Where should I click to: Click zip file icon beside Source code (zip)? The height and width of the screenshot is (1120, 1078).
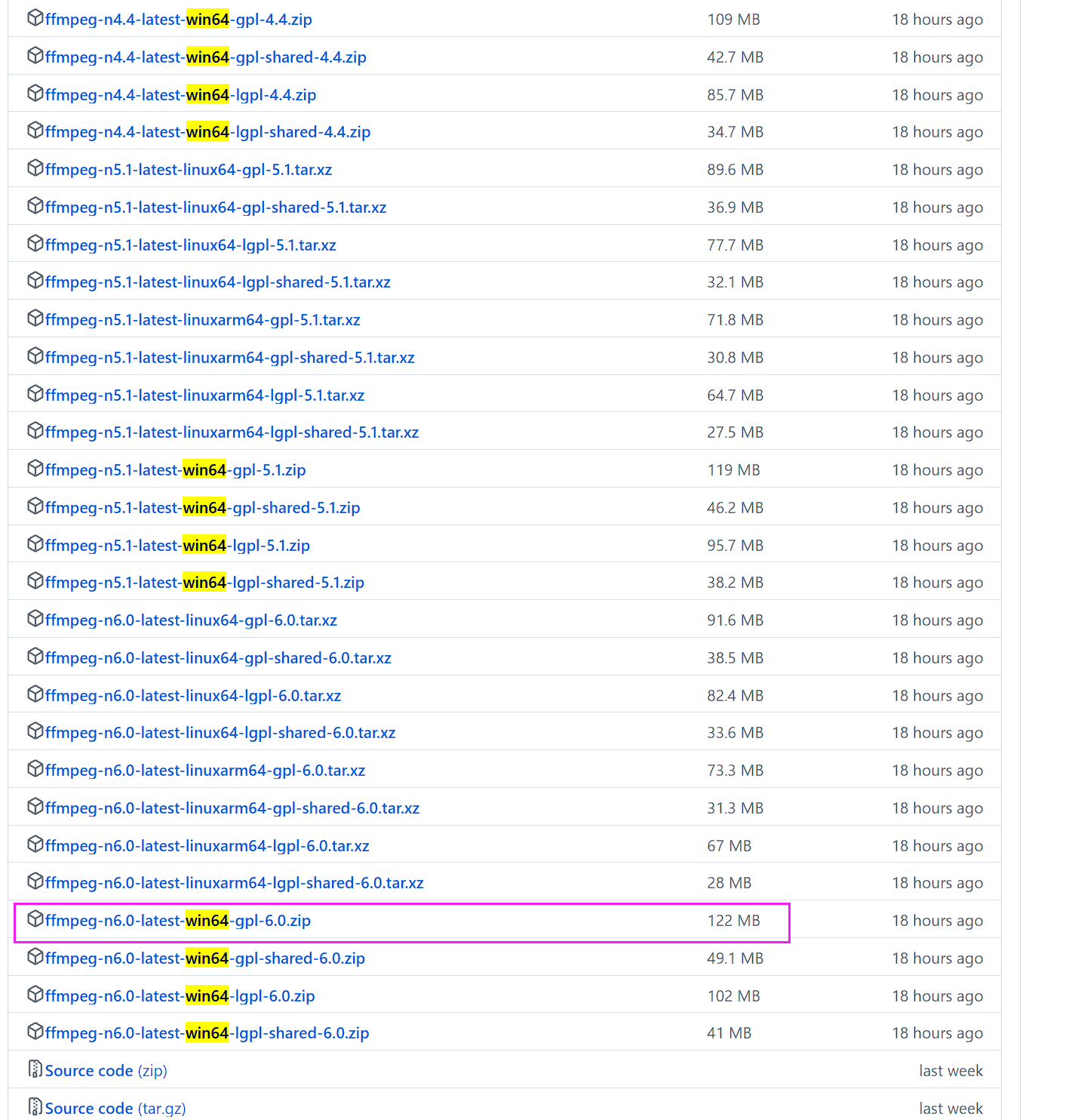tap(35, 1069)
